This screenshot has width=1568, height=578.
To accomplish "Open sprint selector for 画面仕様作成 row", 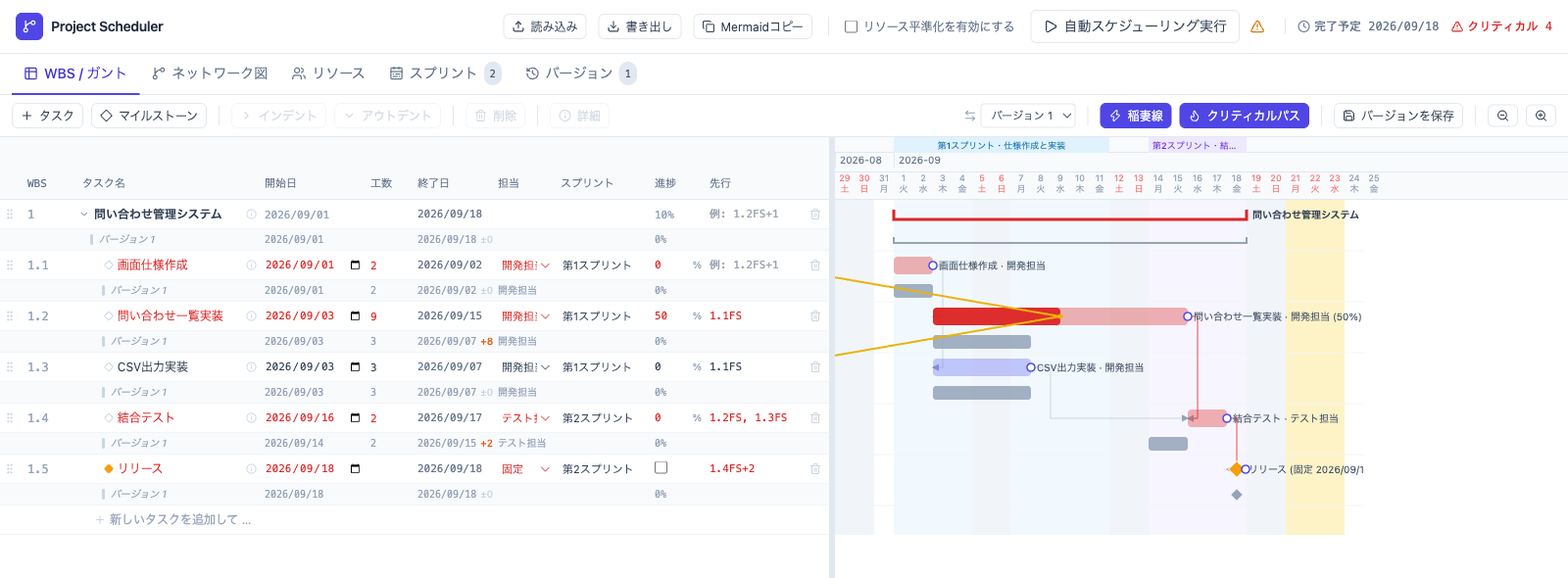I will pos(598,265).
